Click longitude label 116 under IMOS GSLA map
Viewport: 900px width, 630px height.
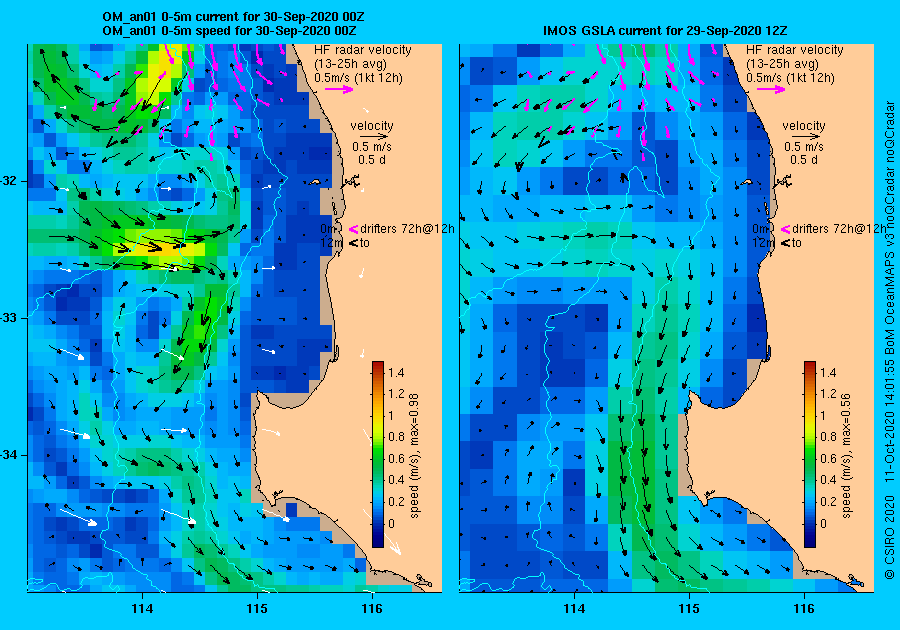coord(804,609)
